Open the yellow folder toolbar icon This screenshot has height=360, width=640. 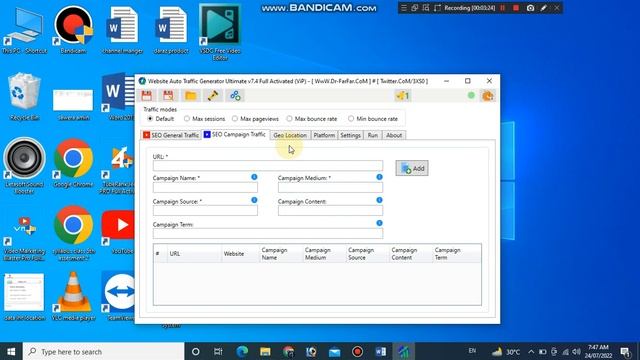(x=191, y=96)
